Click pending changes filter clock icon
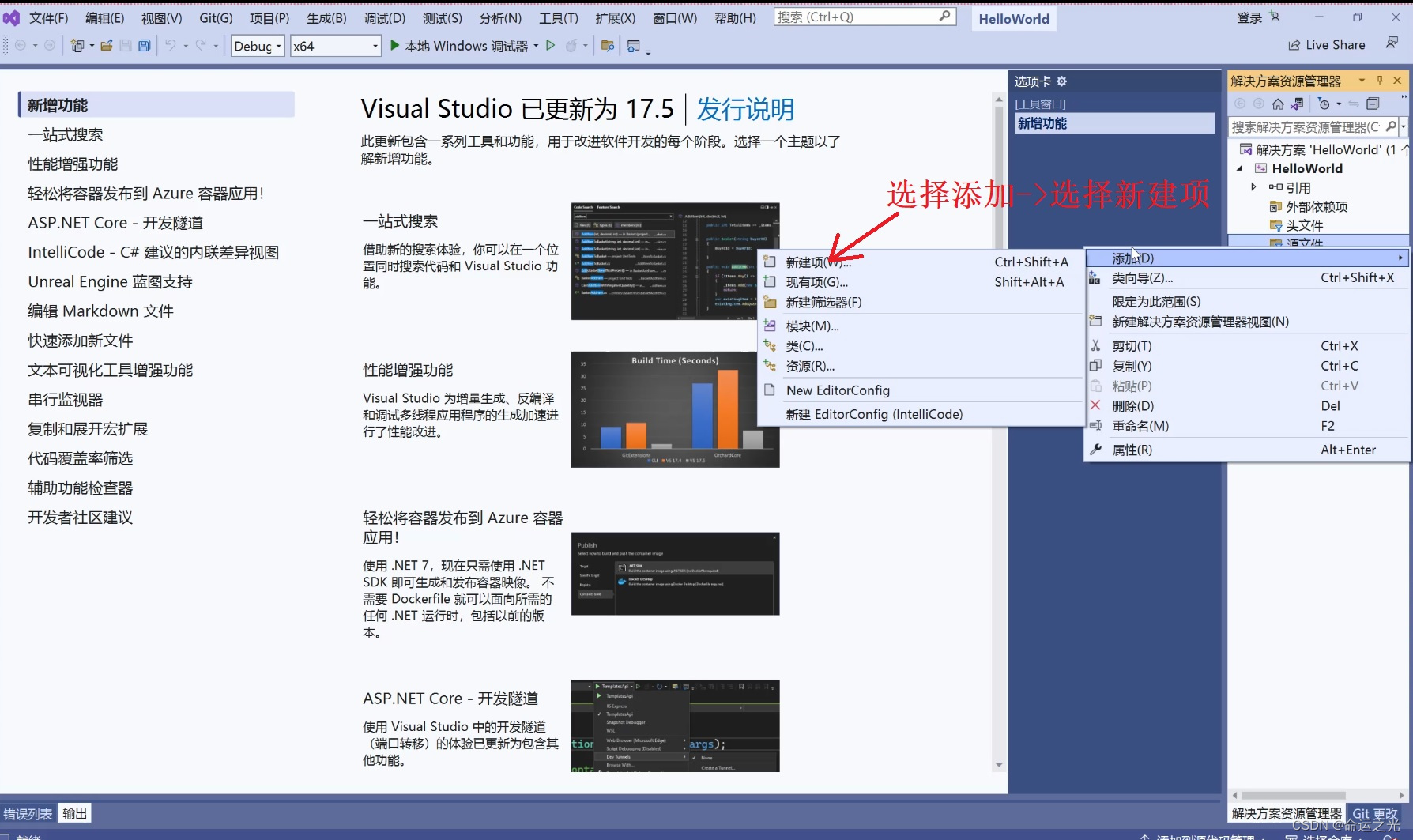 point(1324,104)
